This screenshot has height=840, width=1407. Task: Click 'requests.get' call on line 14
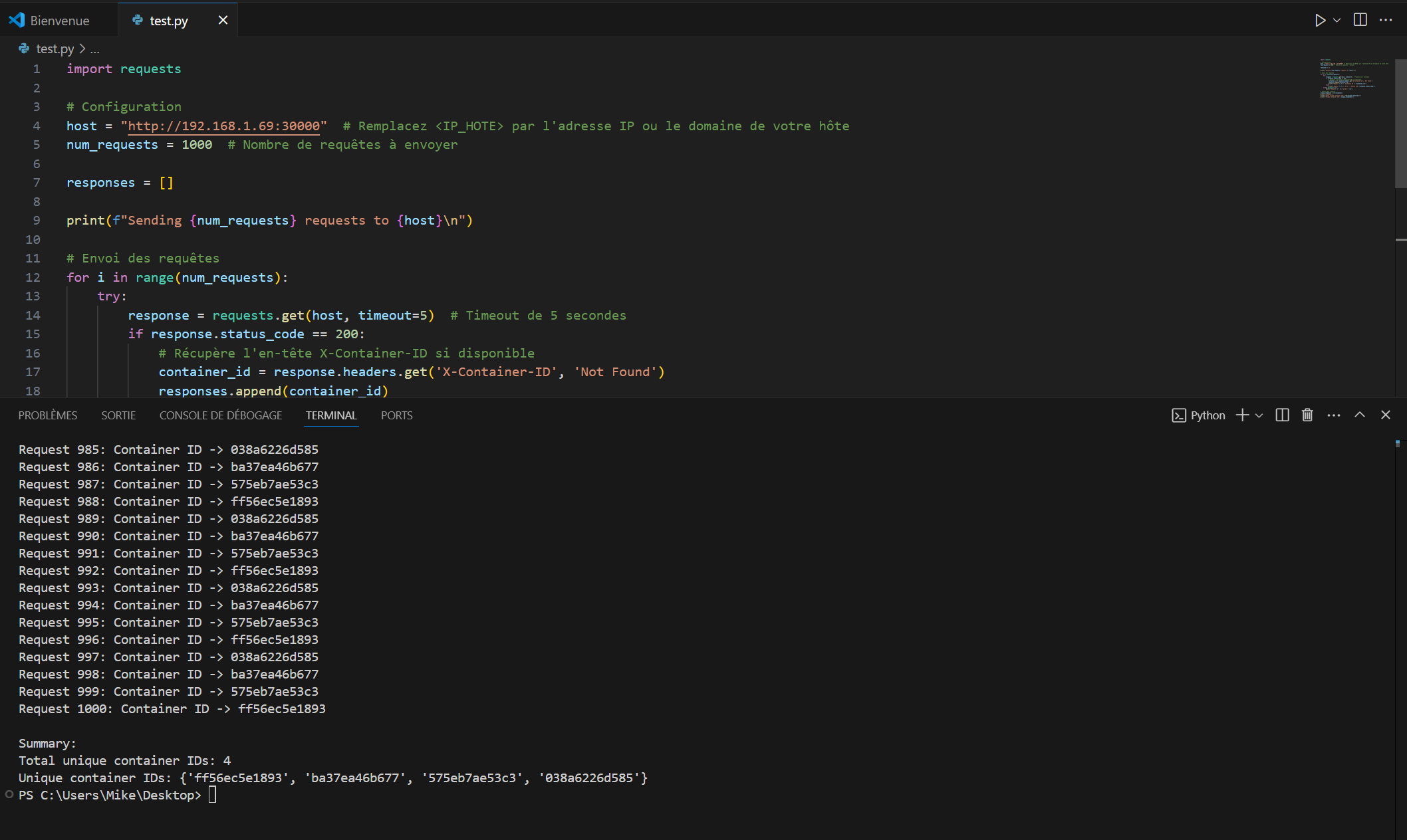pos(258,315)
